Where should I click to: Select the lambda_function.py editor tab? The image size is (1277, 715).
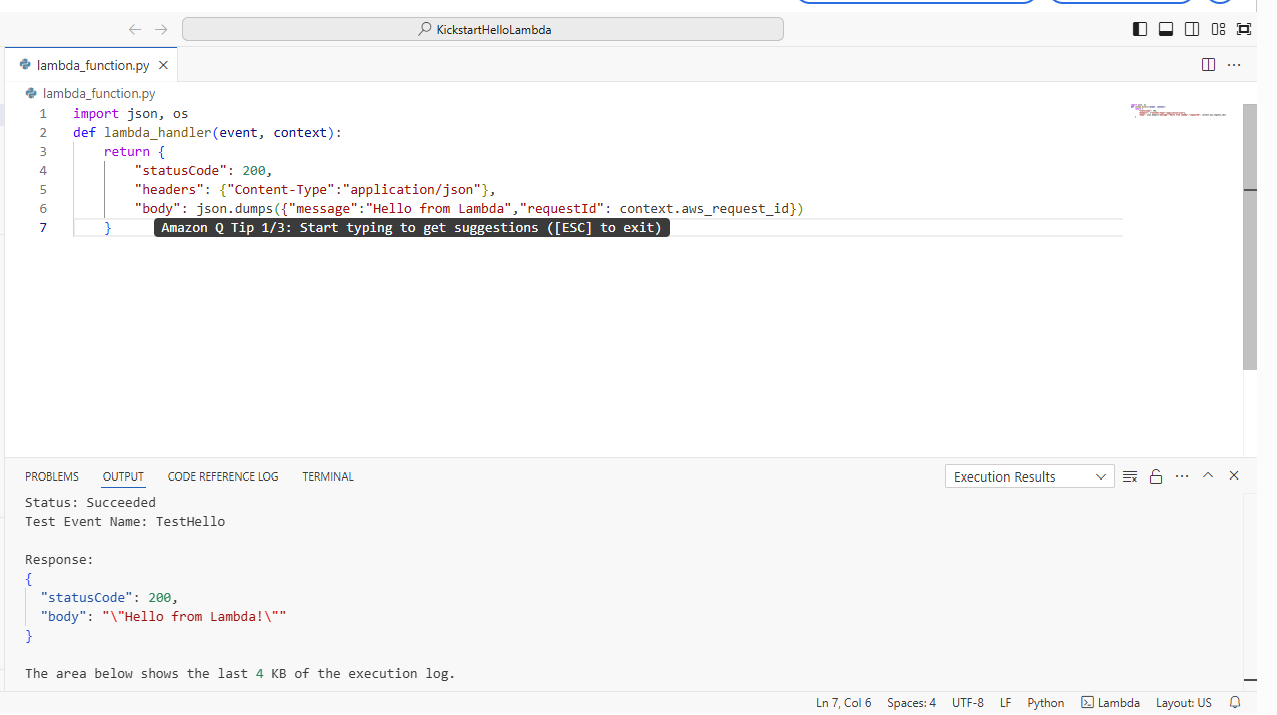[x=92, y=65]
